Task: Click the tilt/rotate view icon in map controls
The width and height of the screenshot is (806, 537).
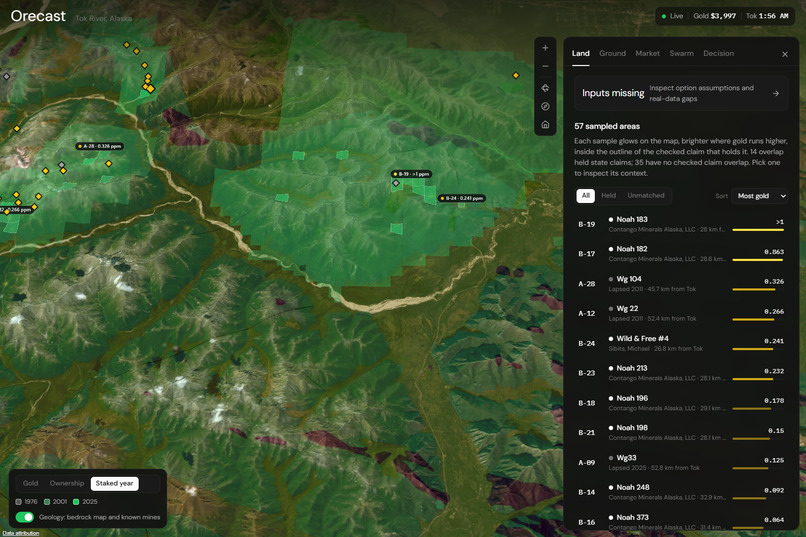Action: click(545, 88)
